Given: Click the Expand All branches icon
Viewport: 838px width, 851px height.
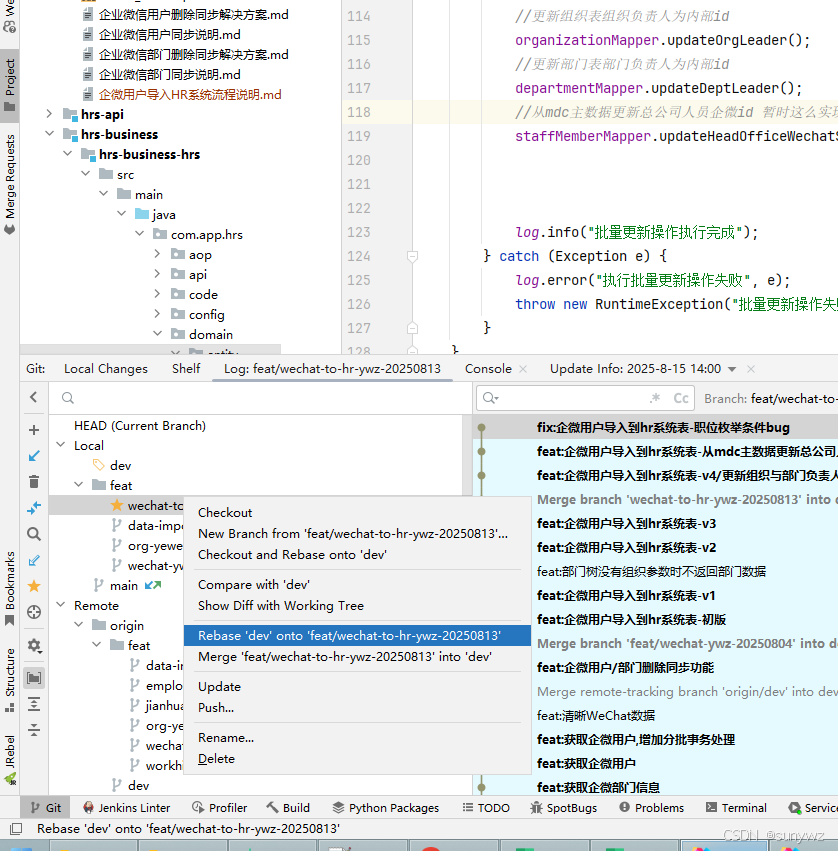Looking at the screenshot, I should (34, 704).
